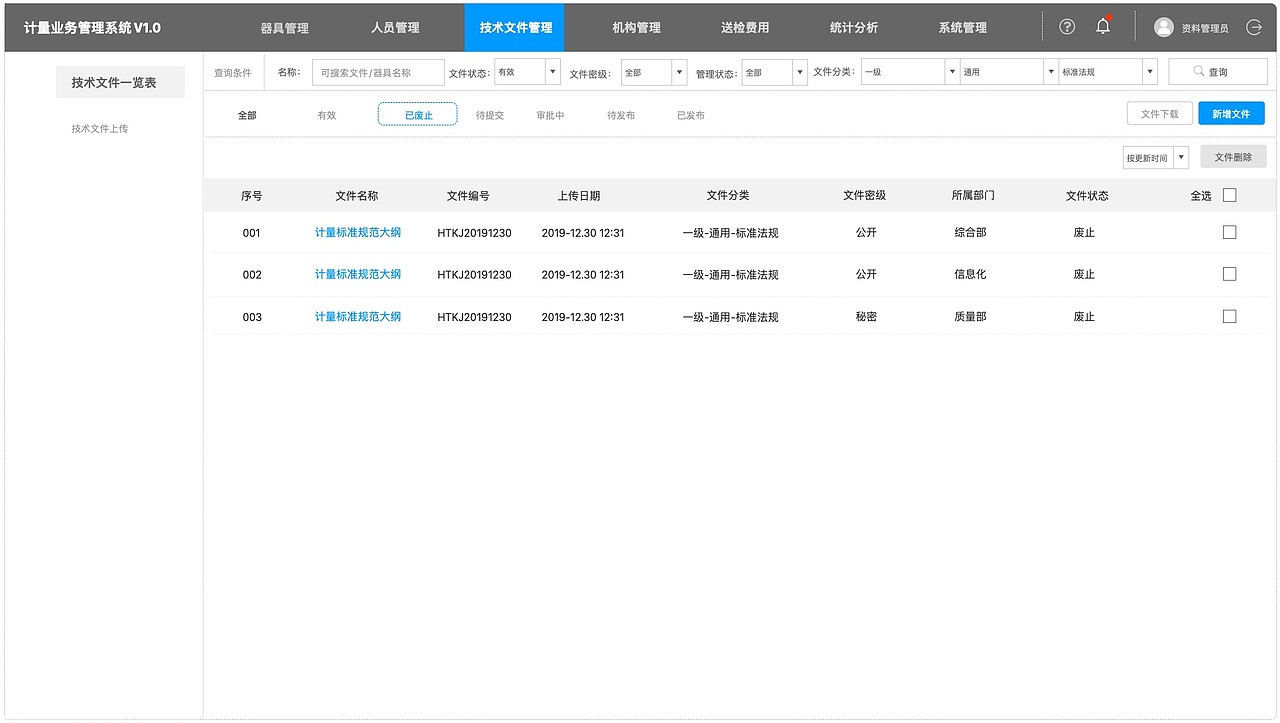
Task: Click the 文件下载 button
Action: [1160, 114]
